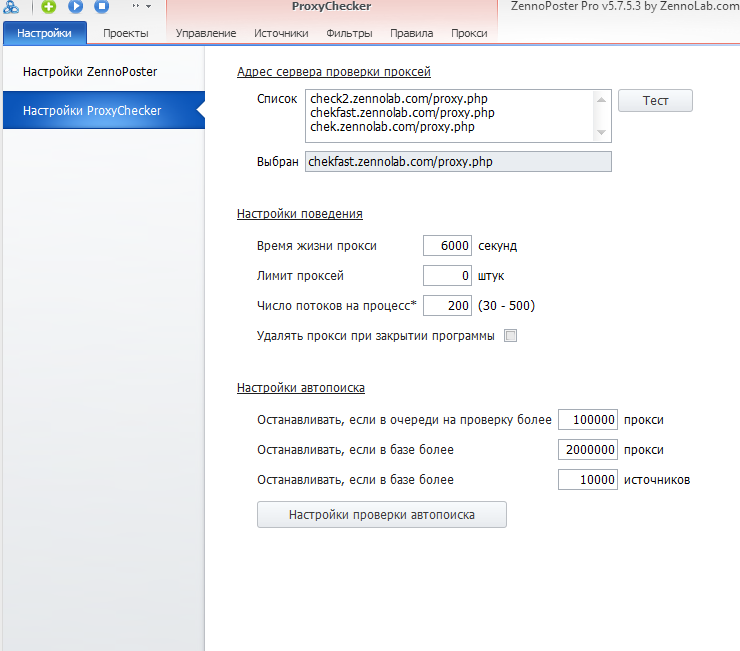
Task: Open the Правила tab
Action: (x=412, y=33)
